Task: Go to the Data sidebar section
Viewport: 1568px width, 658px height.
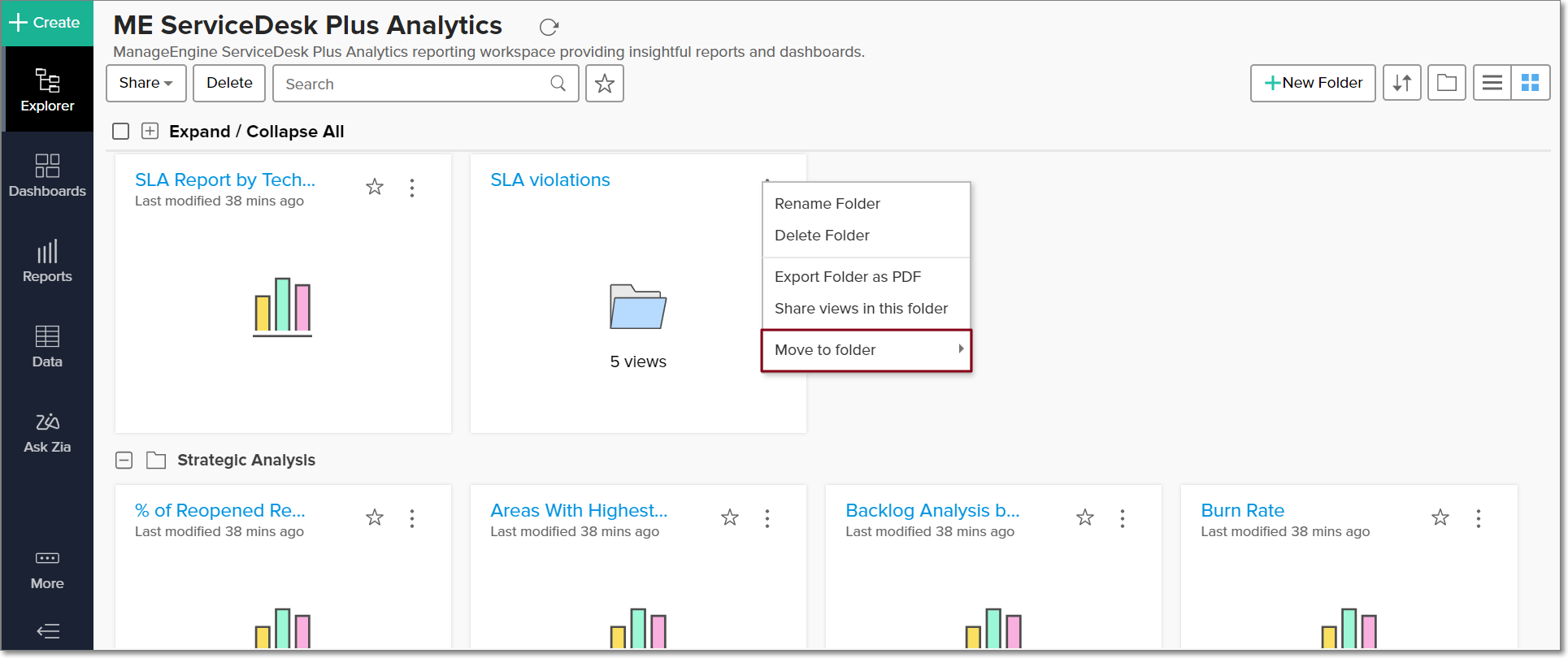Action: coord(47,346)
